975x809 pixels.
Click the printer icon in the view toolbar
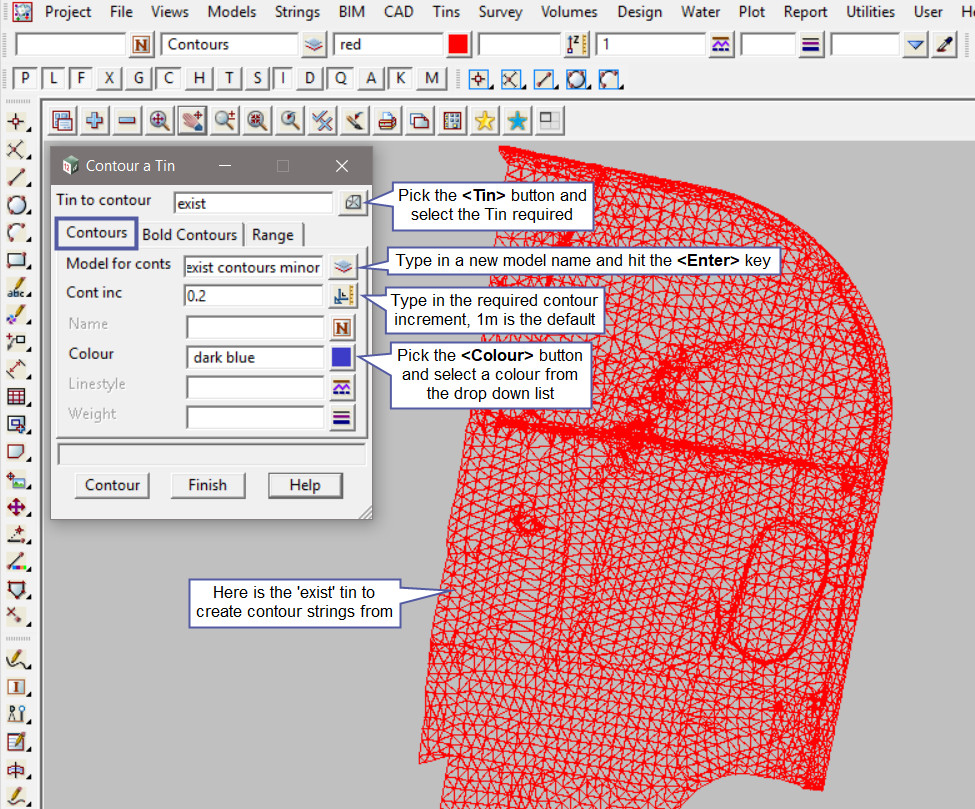[x=387, y=121]
